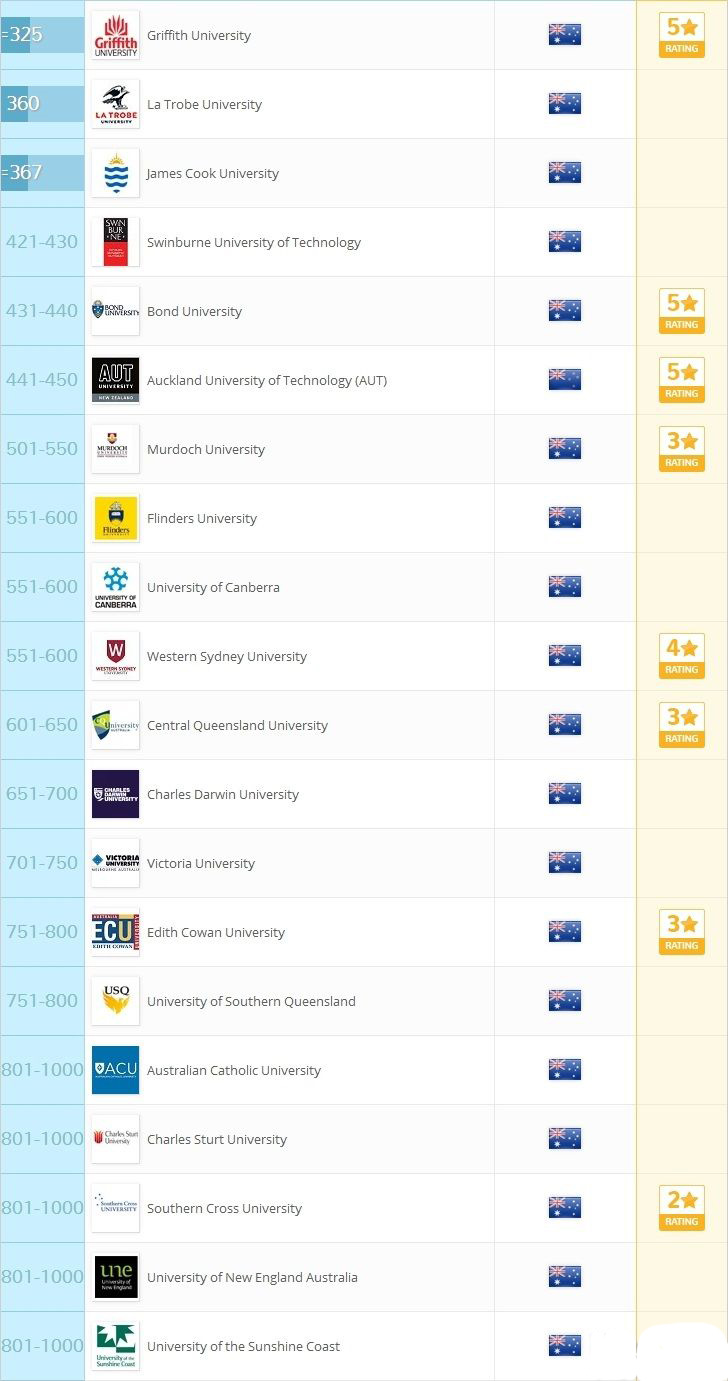Click University of New England Australia name
Viewport: 728px width, 1381px height.
(x=252, y=1278)
